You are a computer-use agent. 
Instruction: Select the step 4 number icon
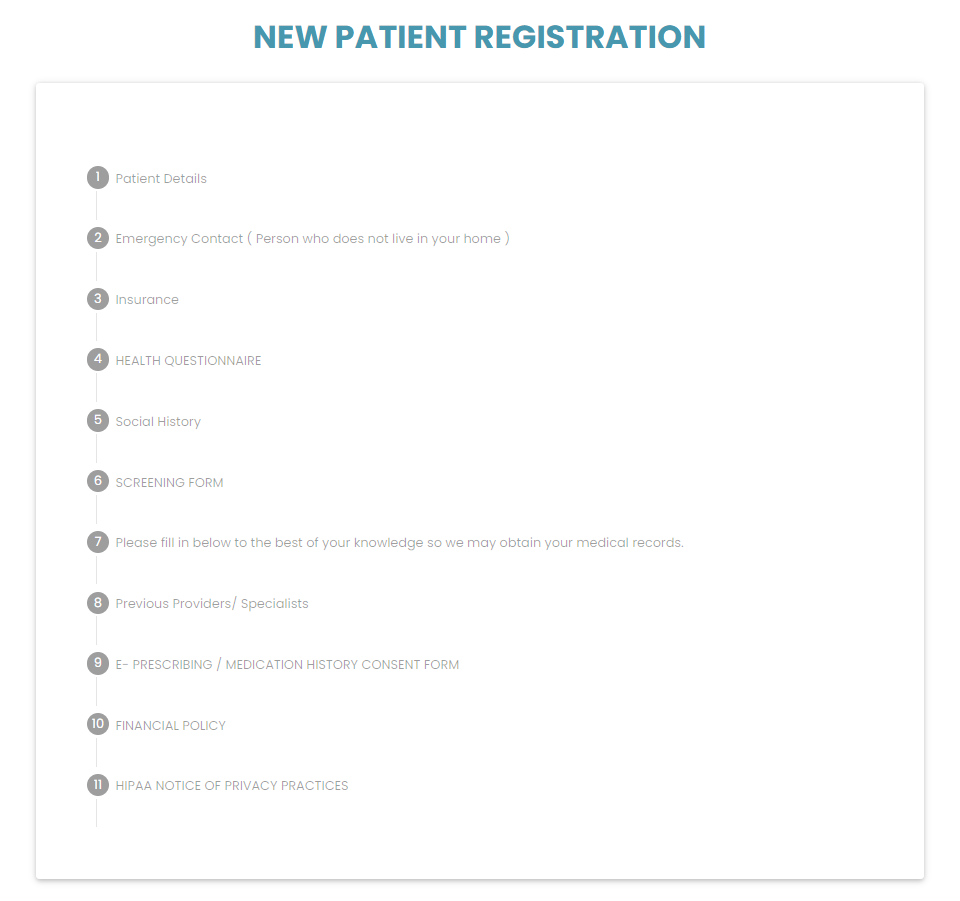97,359
